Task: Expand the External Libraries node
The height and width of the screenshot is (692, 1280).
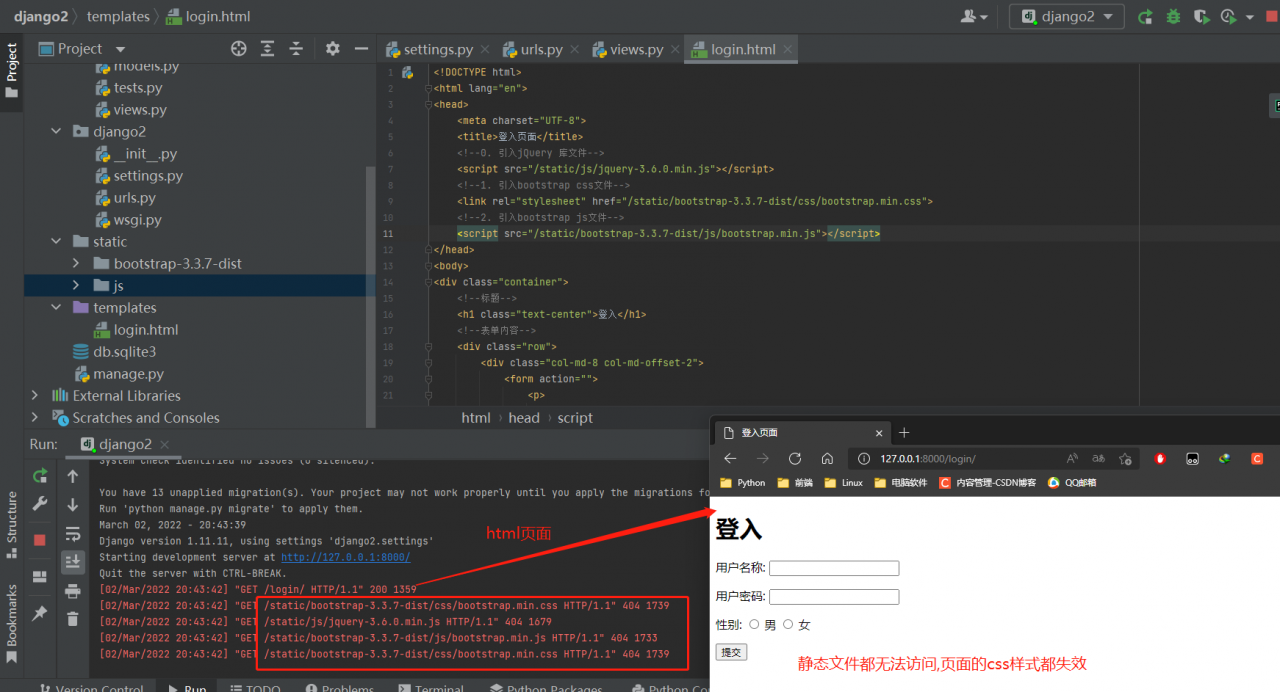Action: (35, 396)
